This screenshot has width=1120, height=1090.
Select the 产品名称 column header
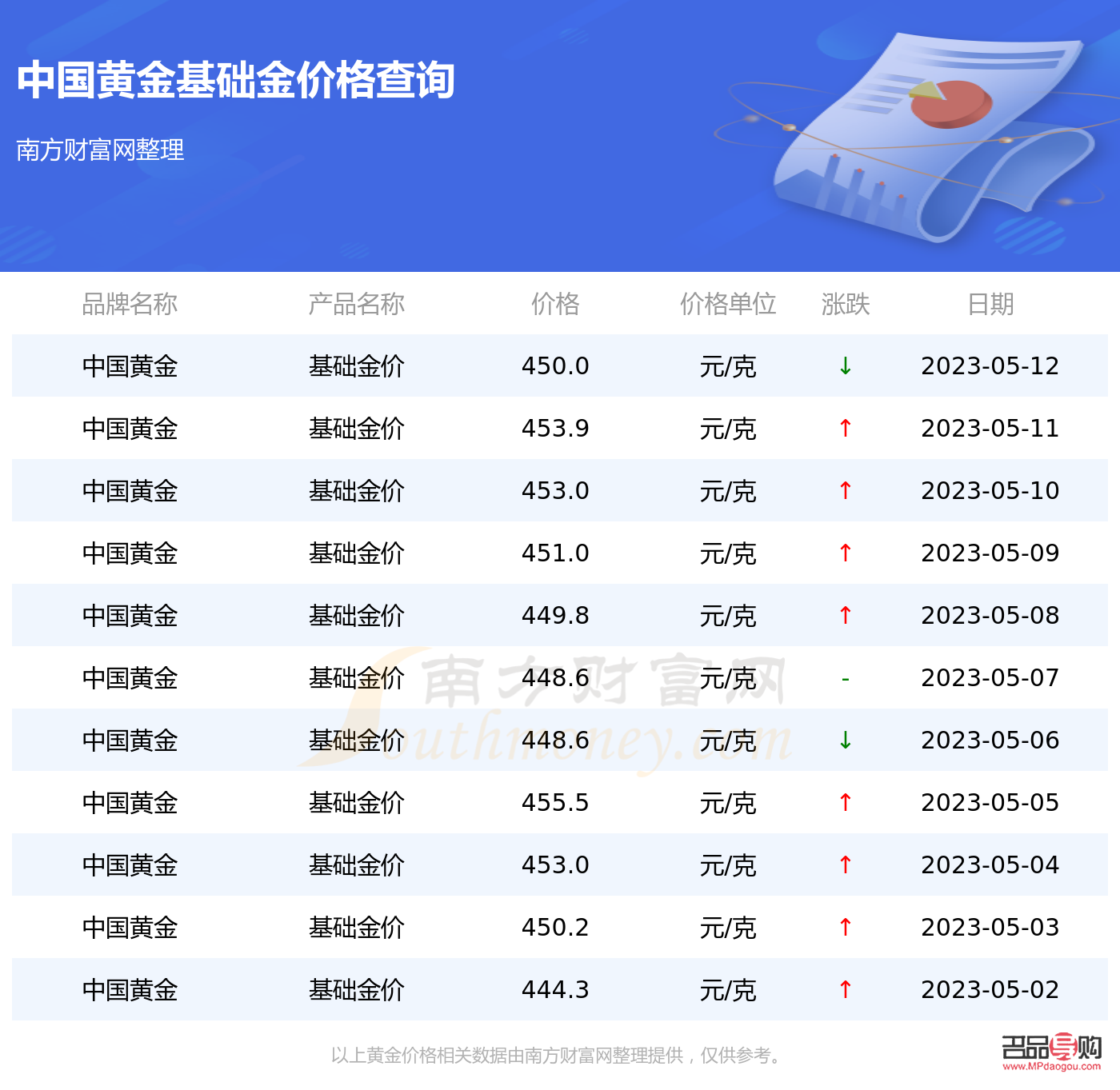(x=357, y=304)
